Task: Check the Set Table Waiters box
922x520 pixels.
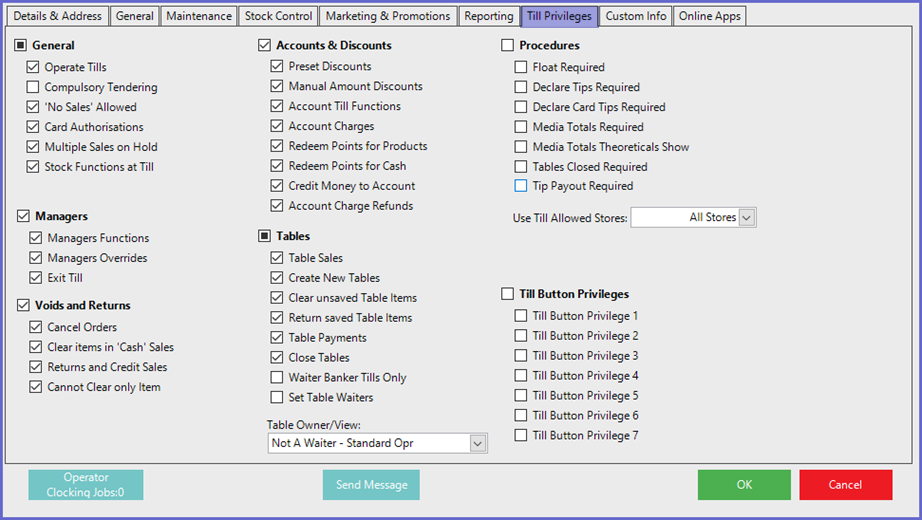Action: click(277, 398)
